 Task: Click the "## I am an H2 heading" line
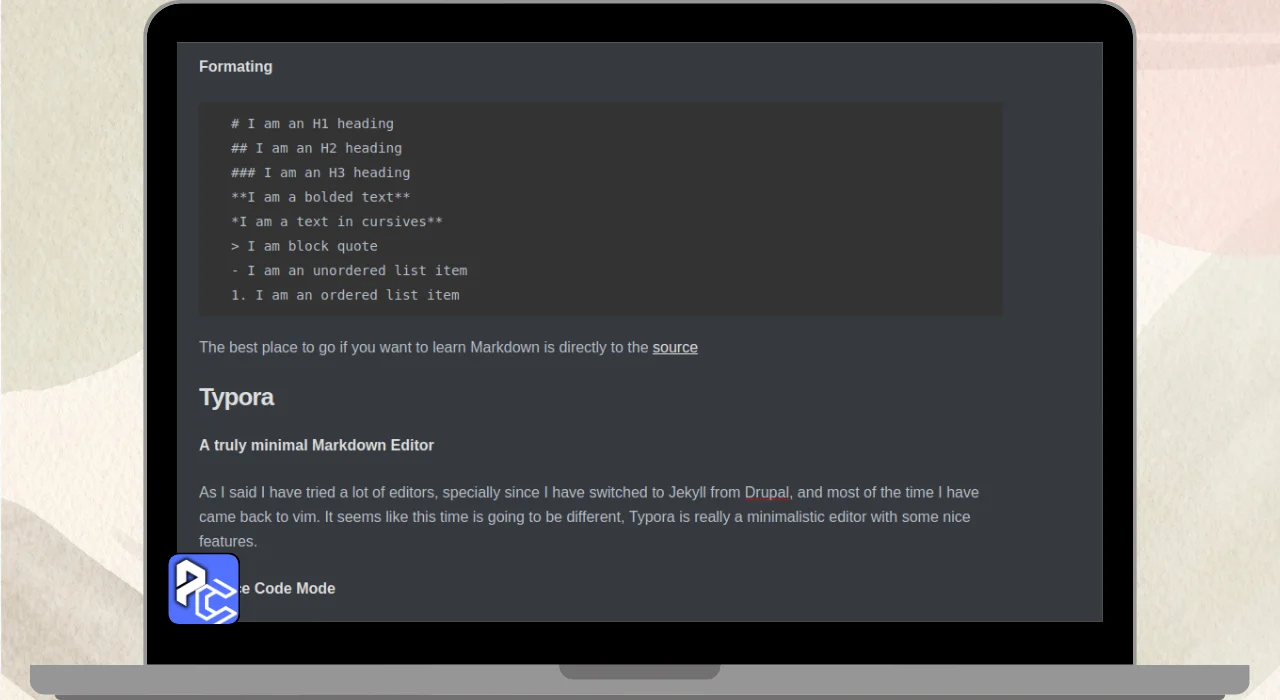click(316, 148)
